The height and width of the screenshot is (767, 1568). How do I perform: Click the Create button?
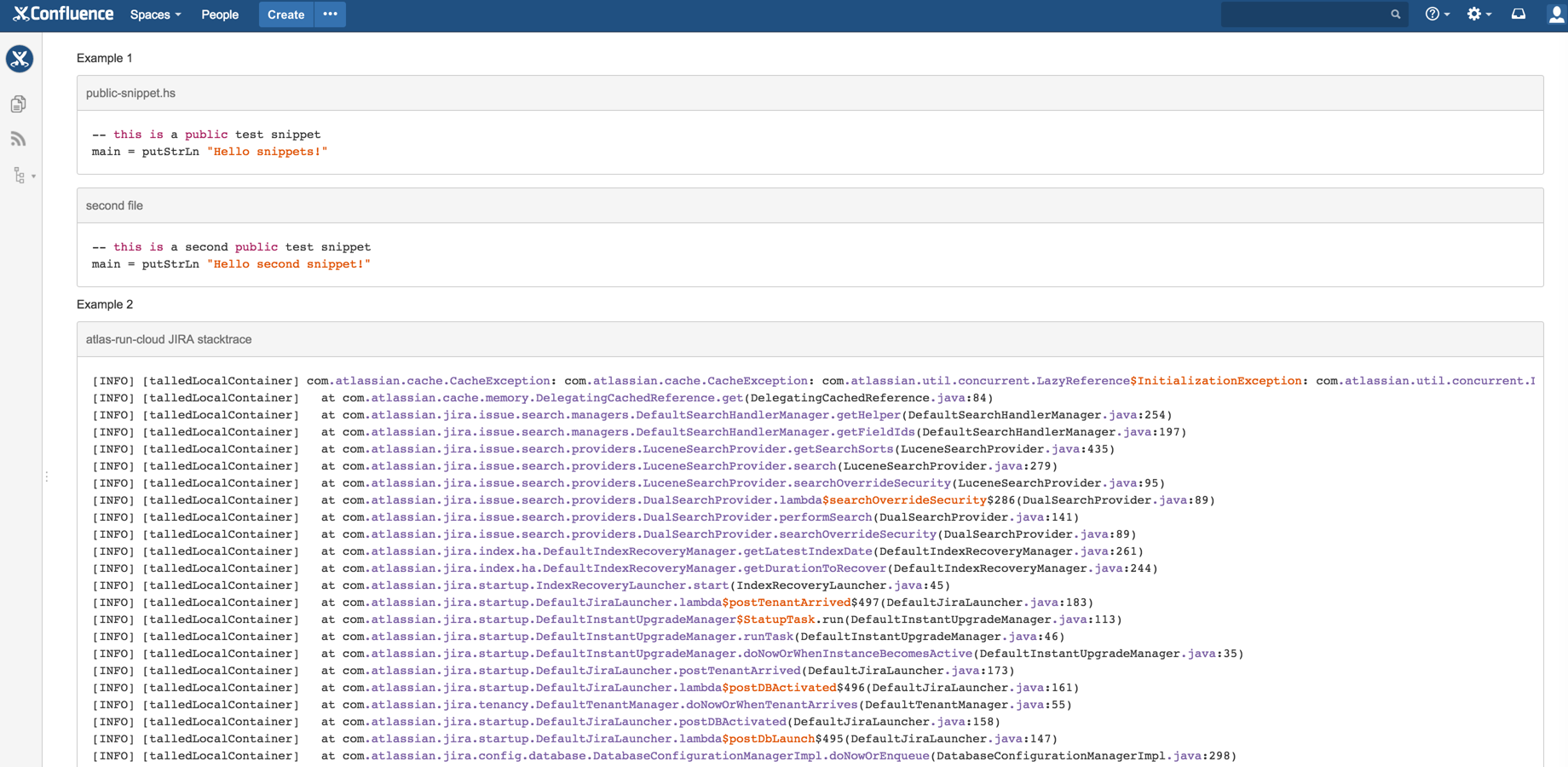(285, 14)
